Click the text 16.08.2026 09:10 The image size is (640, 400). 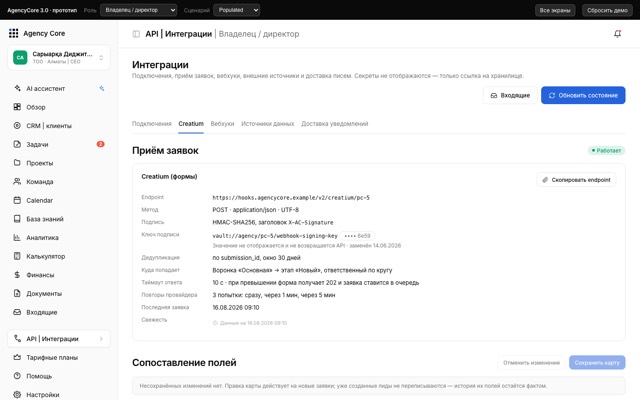click(236, 307)
